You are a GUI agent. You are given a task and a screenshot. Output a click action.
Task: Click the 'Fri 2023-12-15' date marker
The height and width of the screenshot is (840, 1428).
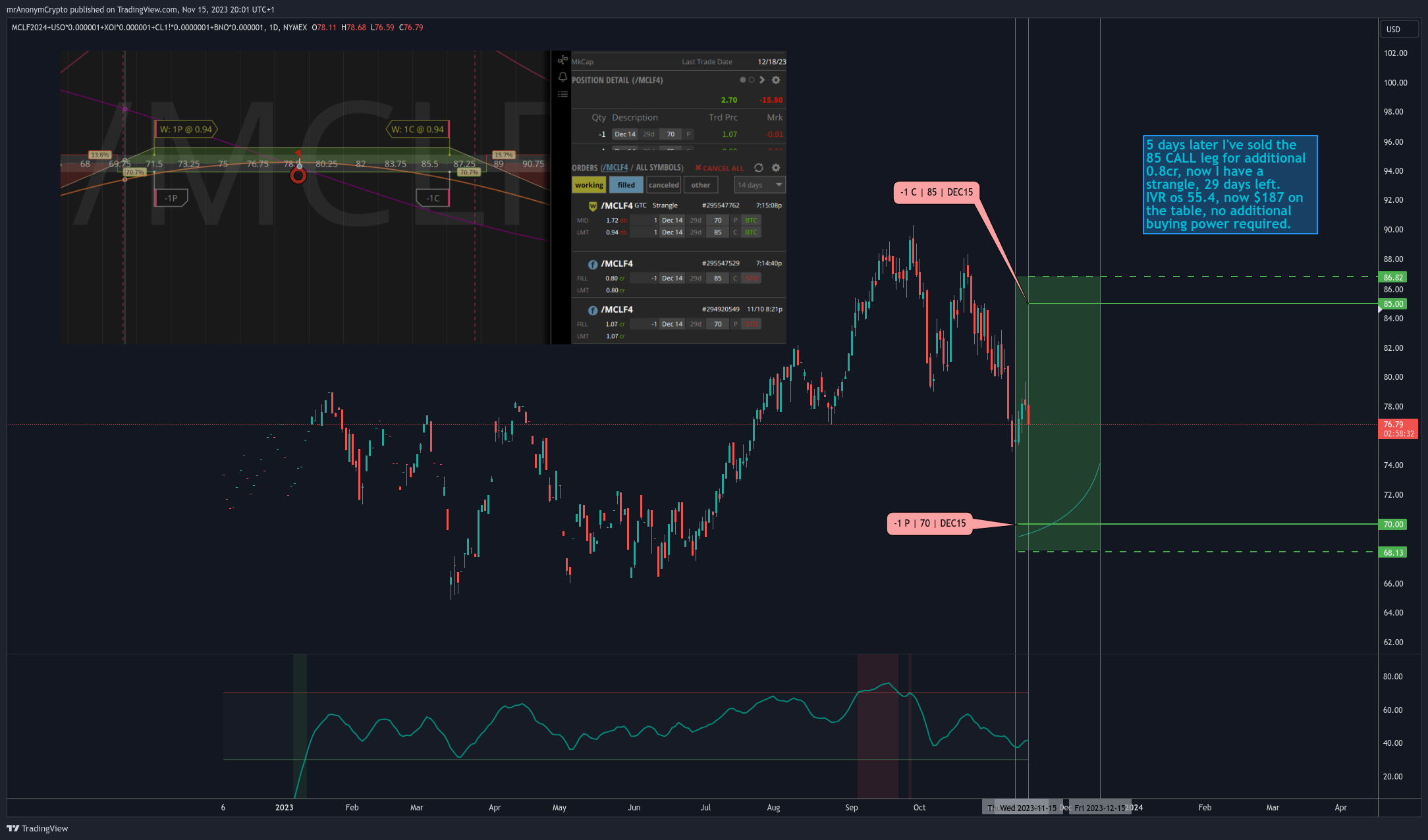point(1100,808)
